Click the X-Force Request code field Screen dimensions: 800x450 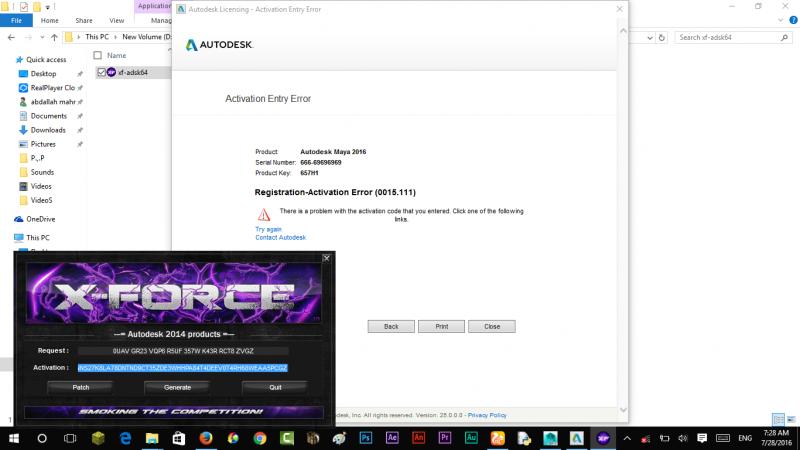pos(183,351)
